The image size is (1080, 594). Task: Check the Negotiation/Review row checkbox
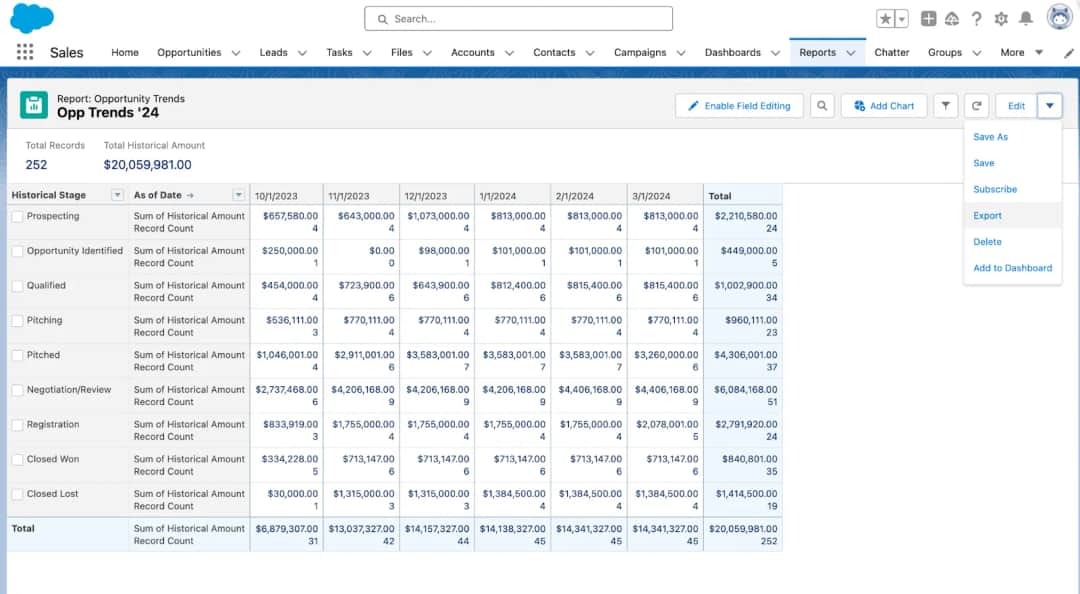pos(17,390)
